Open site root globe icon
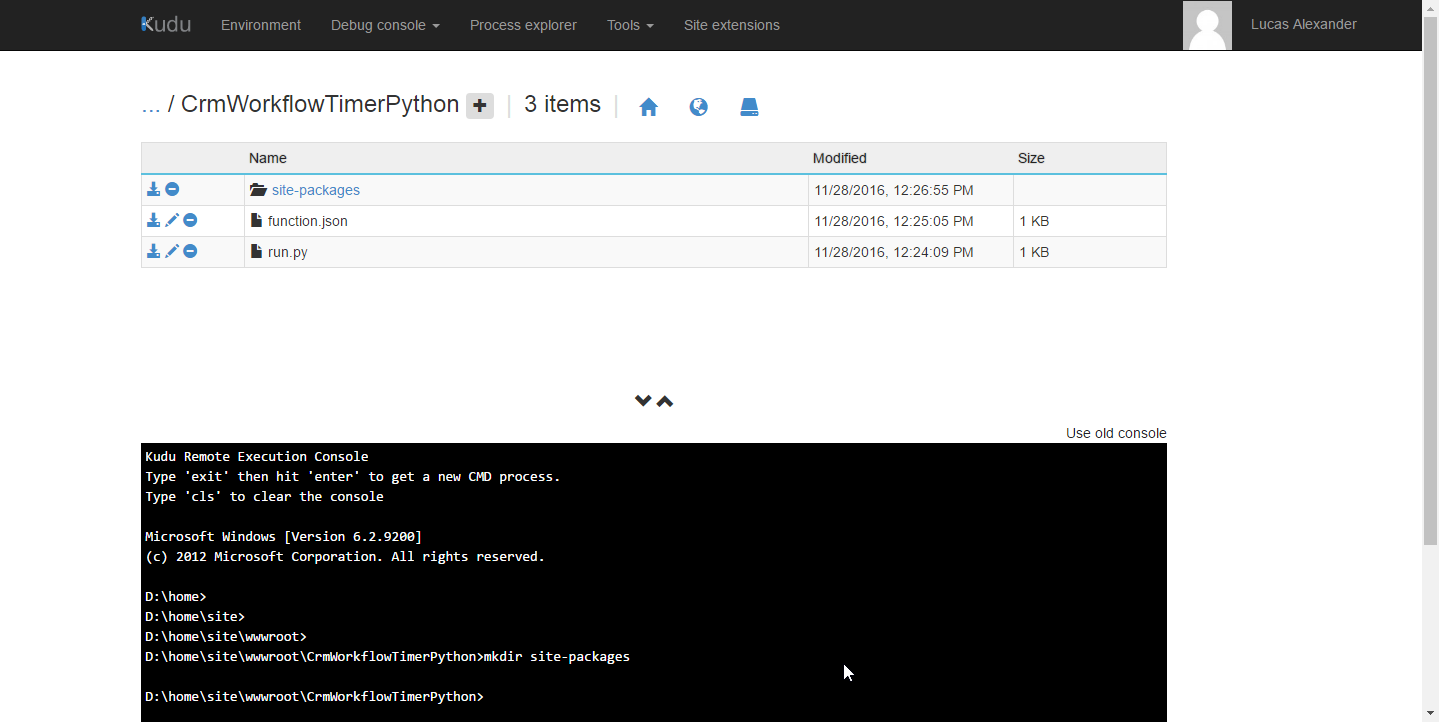The height and width of the screenshot is (722, 1439). tap(699, 107)
